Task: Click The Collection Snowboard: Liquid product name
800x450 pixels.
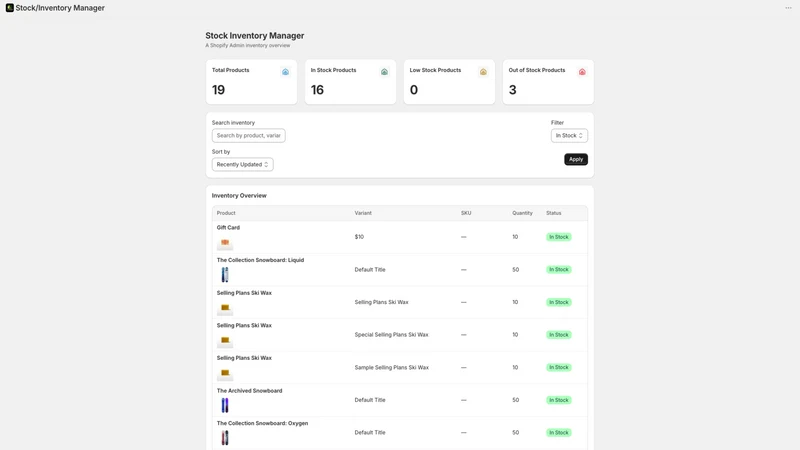Action: (x=260, y=260)
